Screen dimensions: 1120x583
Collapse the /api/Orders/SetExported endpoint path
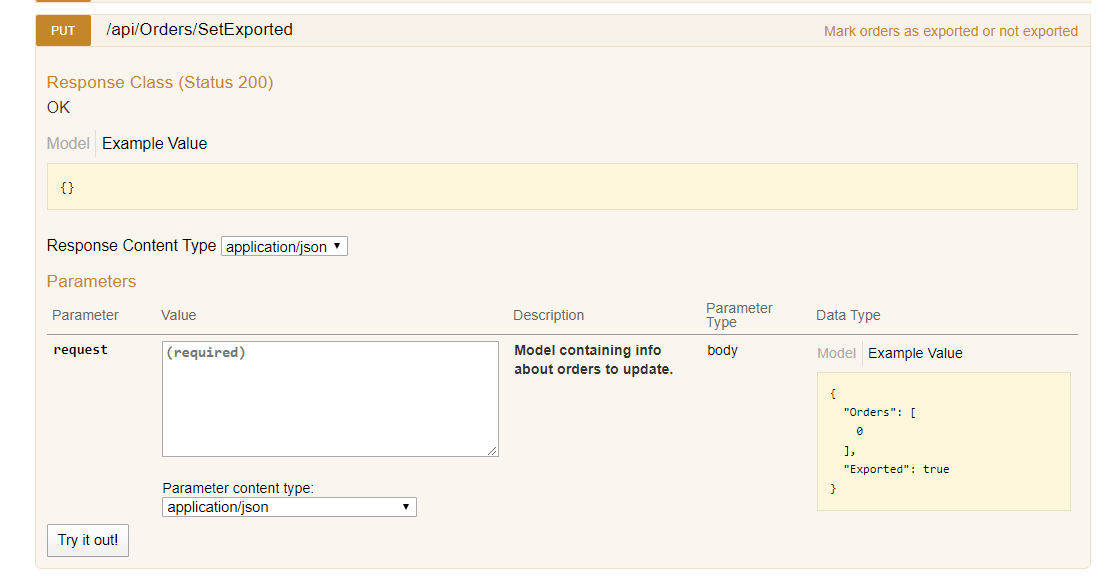[199, 29]
